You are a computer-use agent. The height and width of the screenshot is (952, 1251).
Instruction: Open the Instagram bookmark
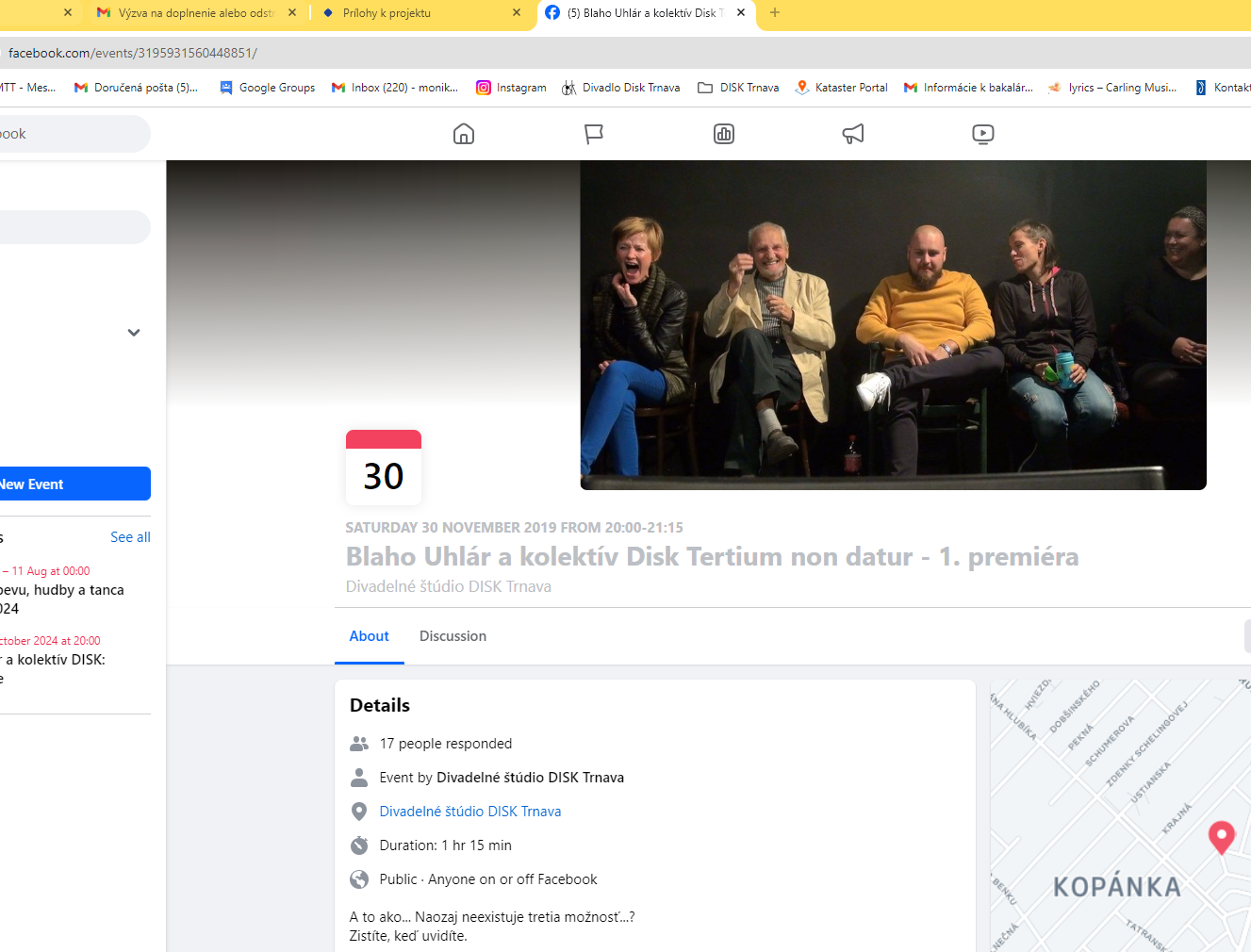511,88
